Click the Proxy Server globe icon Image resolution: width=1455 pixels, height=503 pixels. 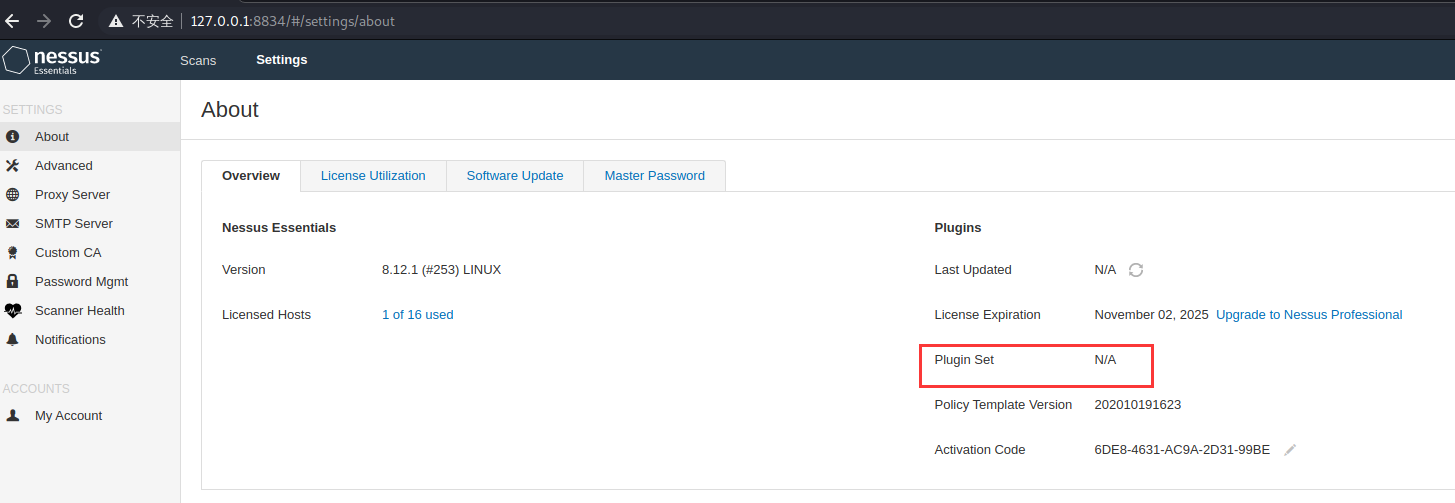[12, 195]
